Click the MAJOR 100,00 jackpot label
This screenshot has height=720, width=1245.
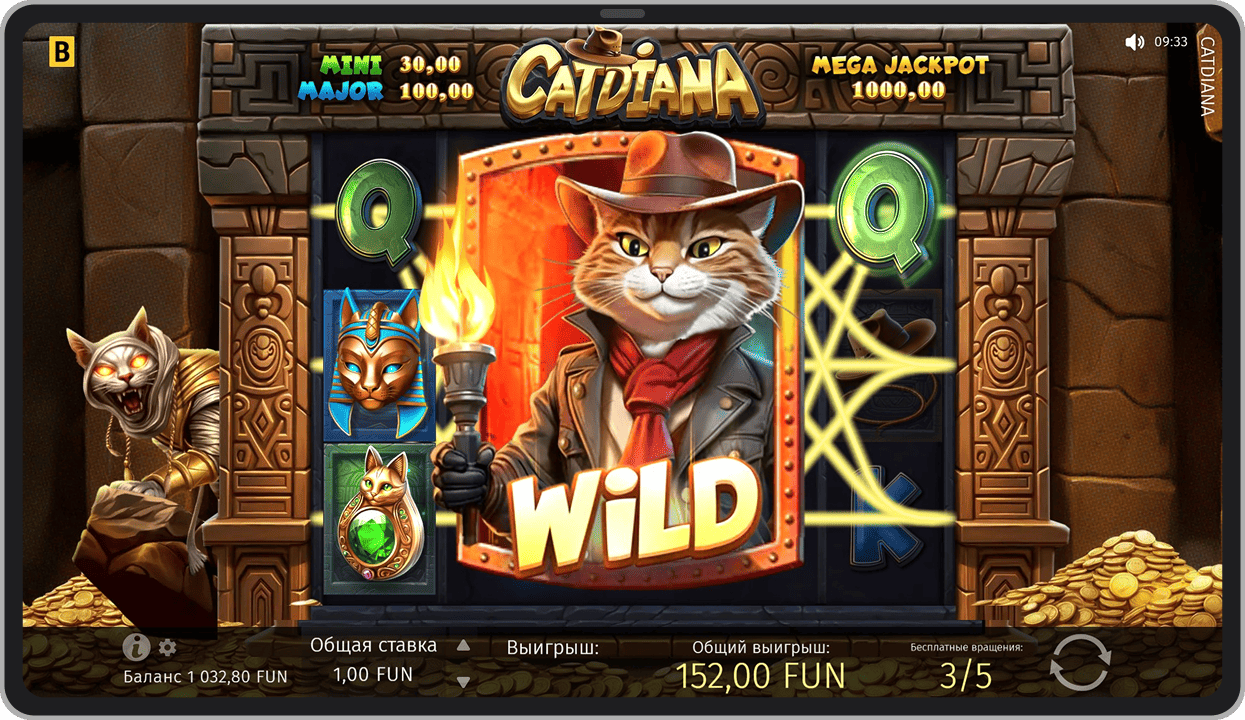pos(386,91)
